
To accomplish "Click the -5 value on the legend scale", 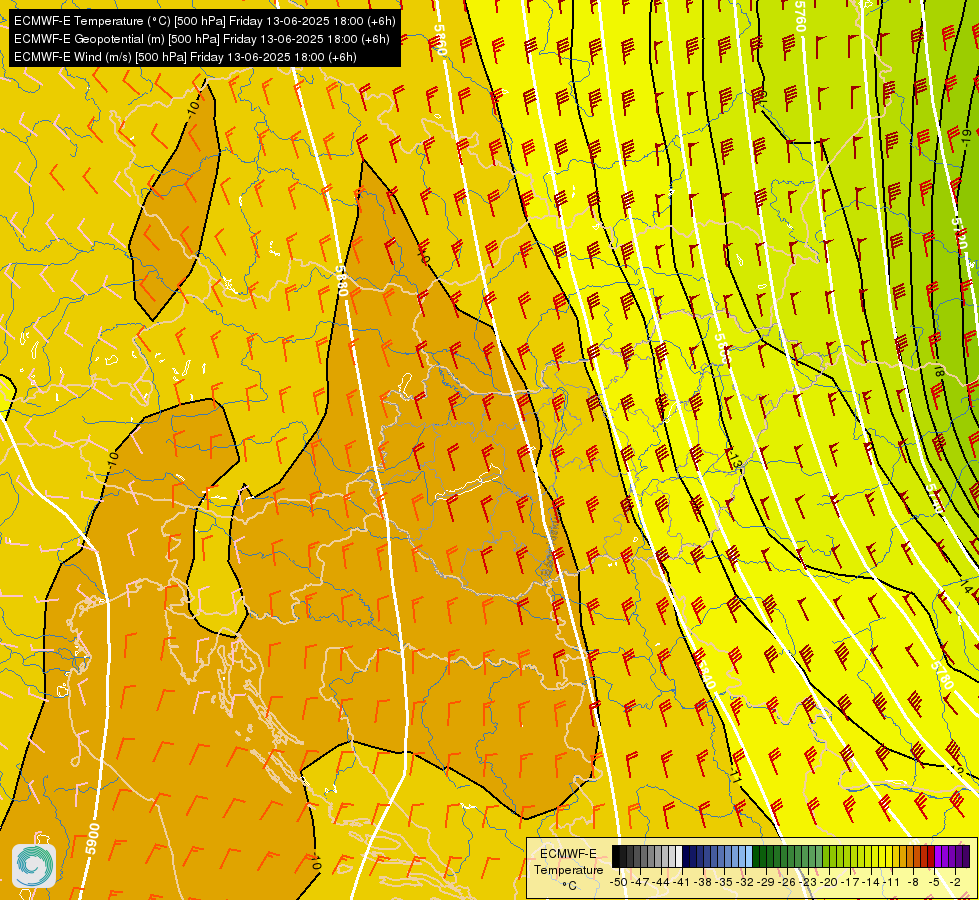I will (934, 882).
